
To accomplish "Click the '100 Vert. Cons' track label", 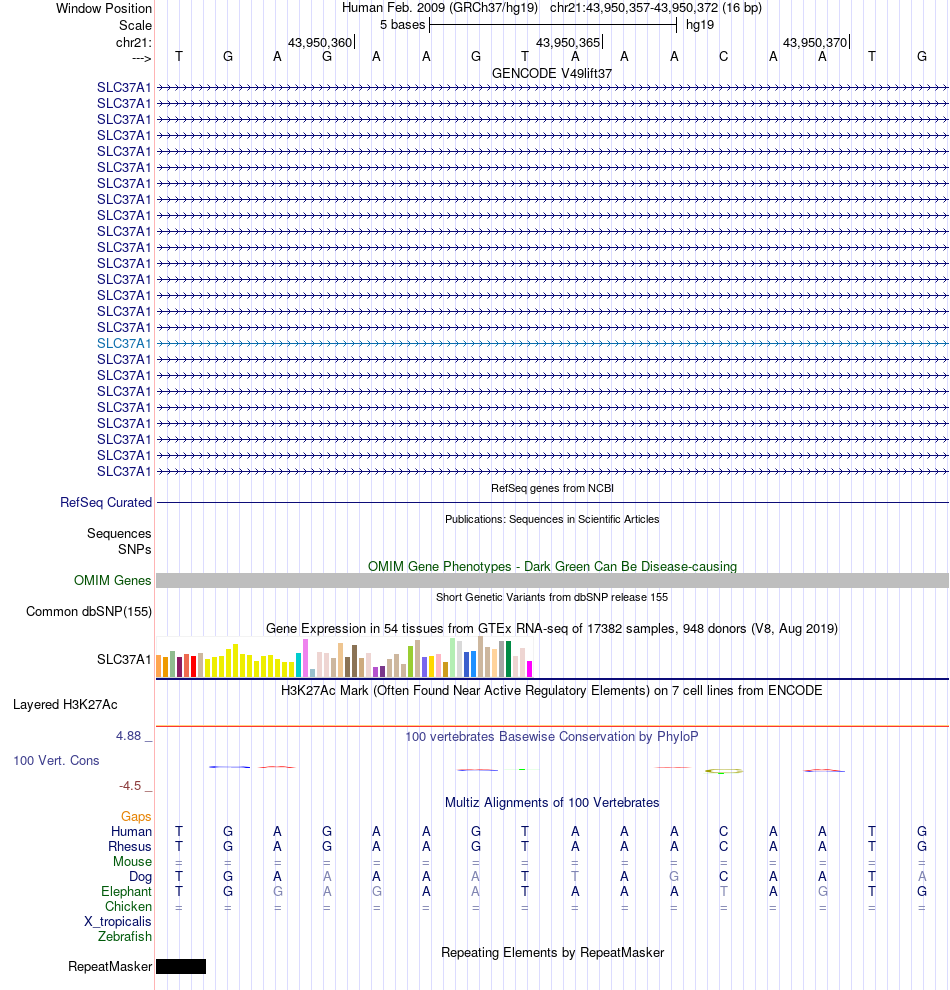I will 56,760.
